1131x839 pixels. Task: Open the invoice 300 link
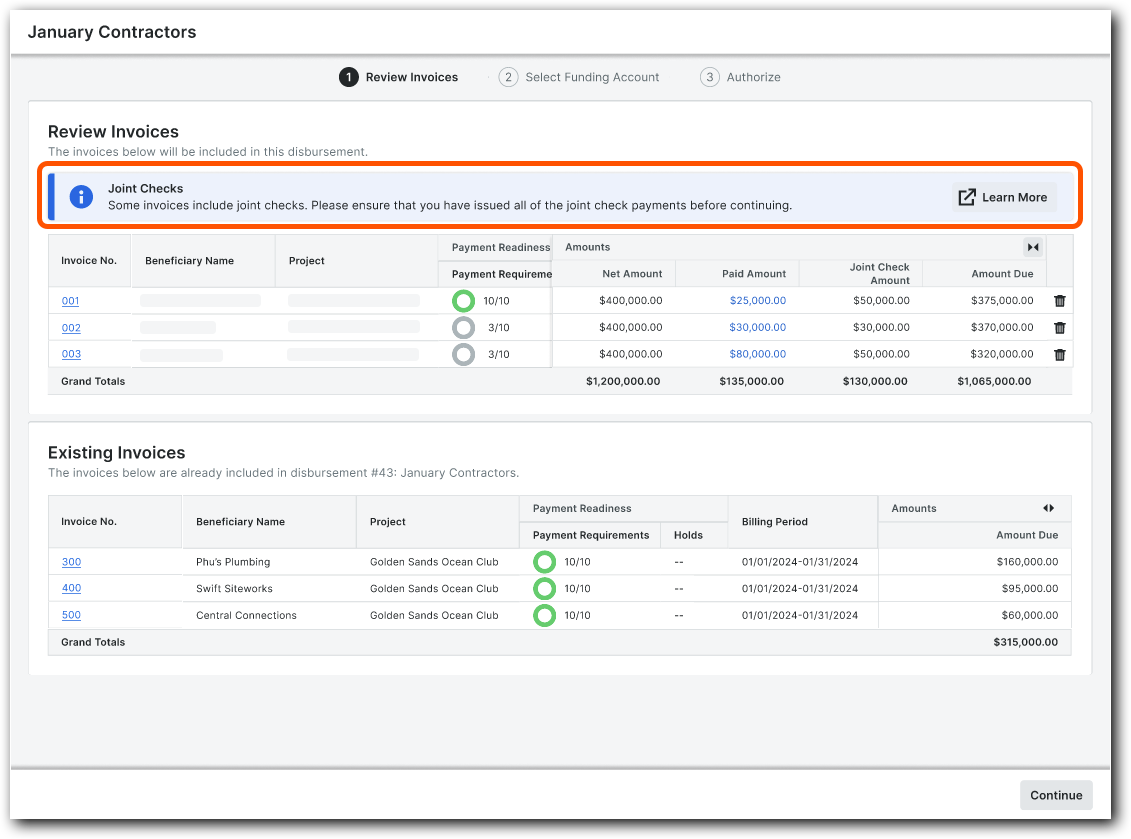point(71,562)
